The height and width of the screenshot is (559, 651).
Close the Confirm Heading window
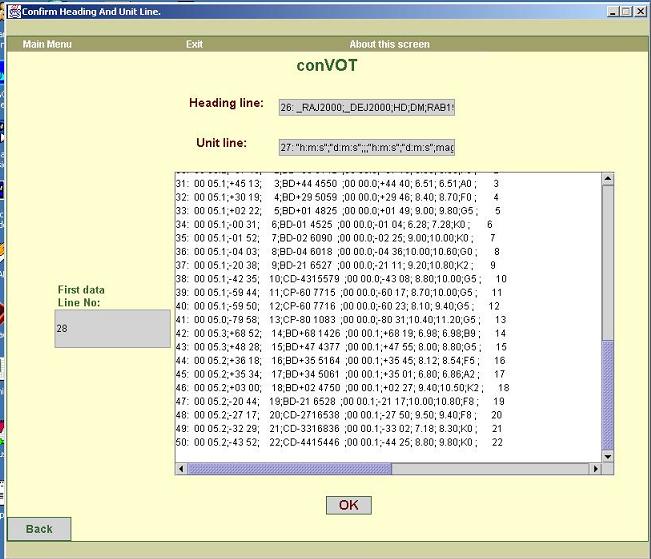click(x=640, y=12)
